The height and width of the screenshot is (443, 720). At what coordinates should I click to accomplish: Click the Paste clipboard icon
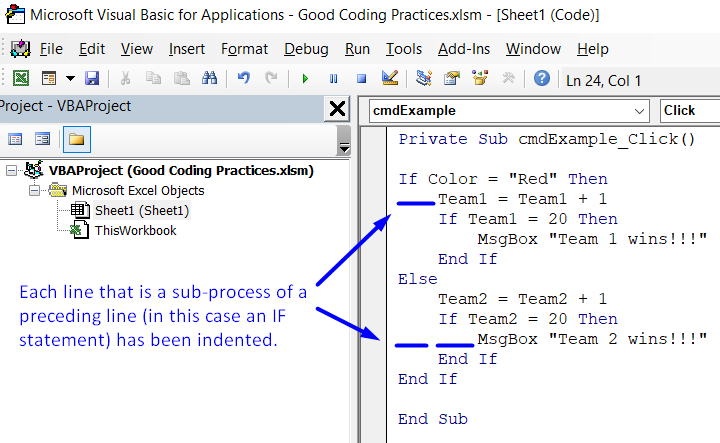click(x=182, y=79)
